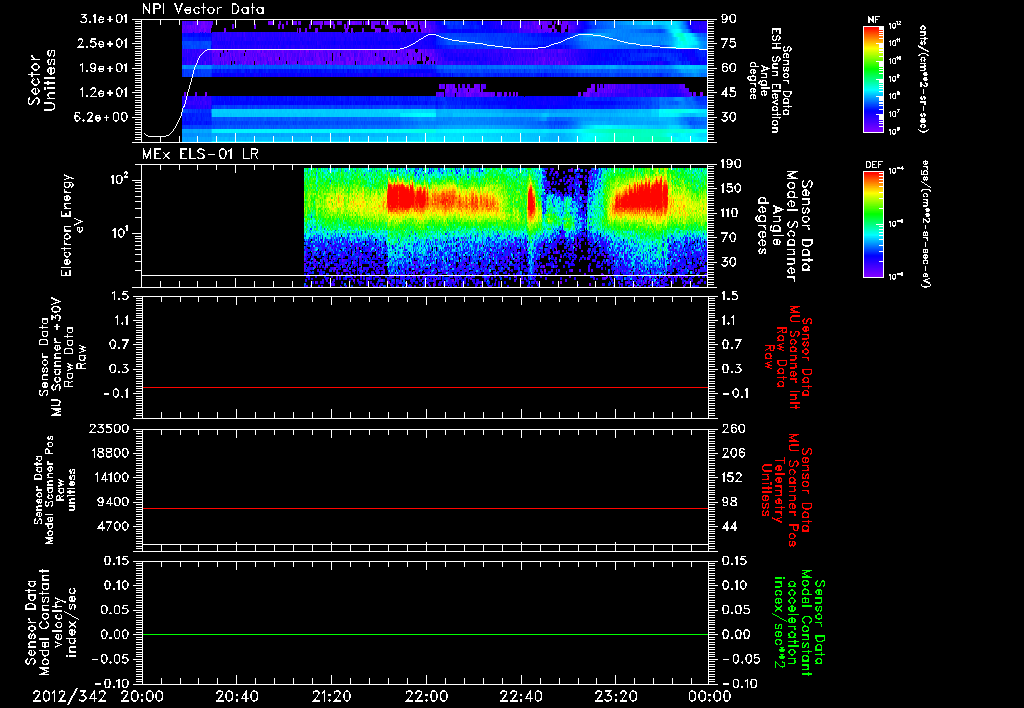Click the 'NF' color bar title
This screenshot has height=708, width=1024.
pos(874,20)
